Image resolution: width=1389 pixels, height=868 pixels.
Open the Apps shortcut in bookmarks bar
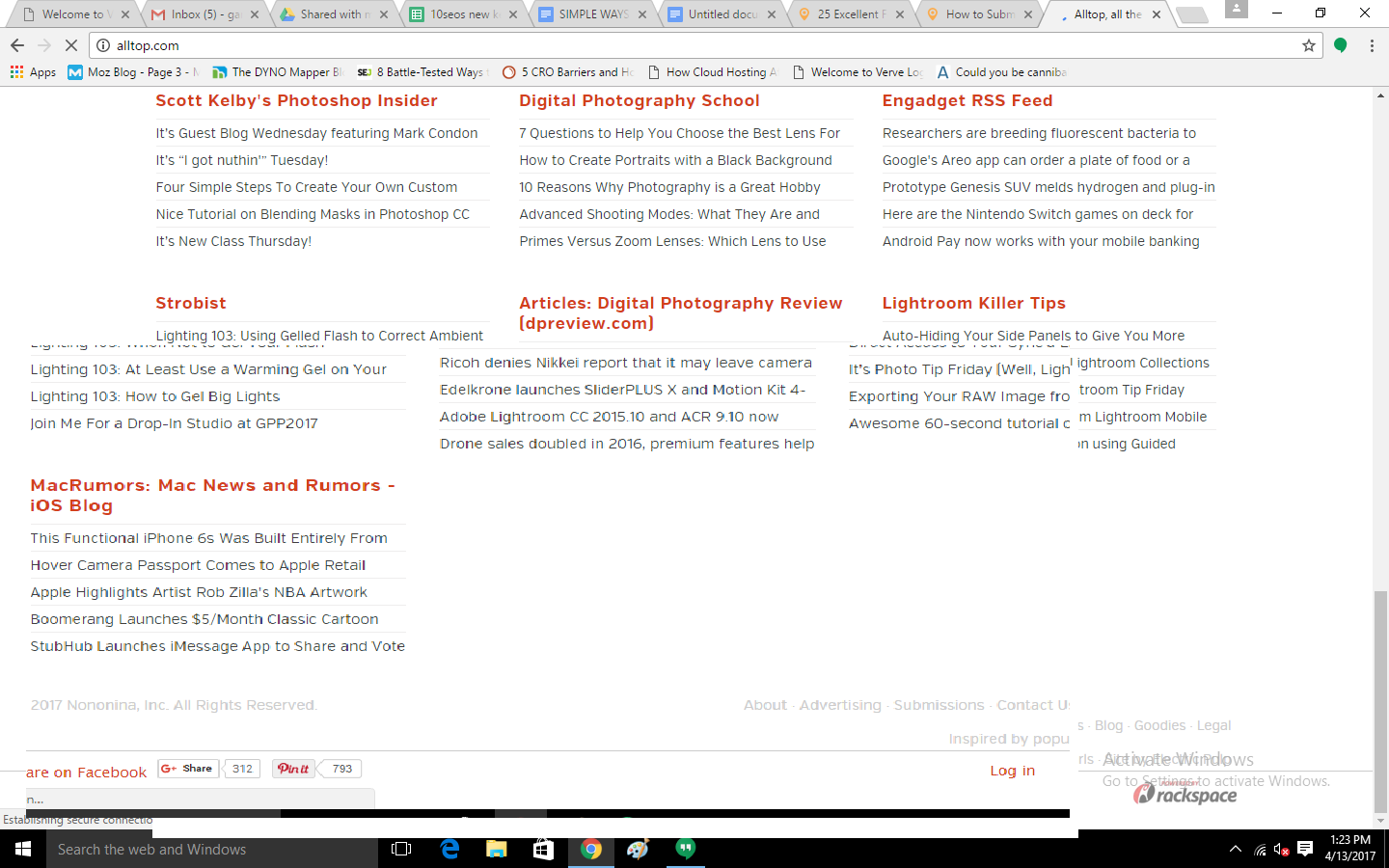tap(33, 72)
